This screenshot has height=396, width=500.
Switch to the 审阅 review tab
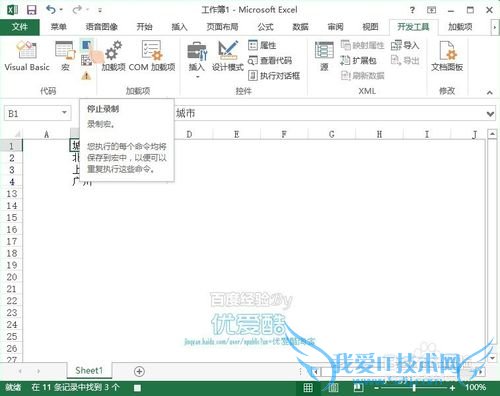[x=335, y=27]
